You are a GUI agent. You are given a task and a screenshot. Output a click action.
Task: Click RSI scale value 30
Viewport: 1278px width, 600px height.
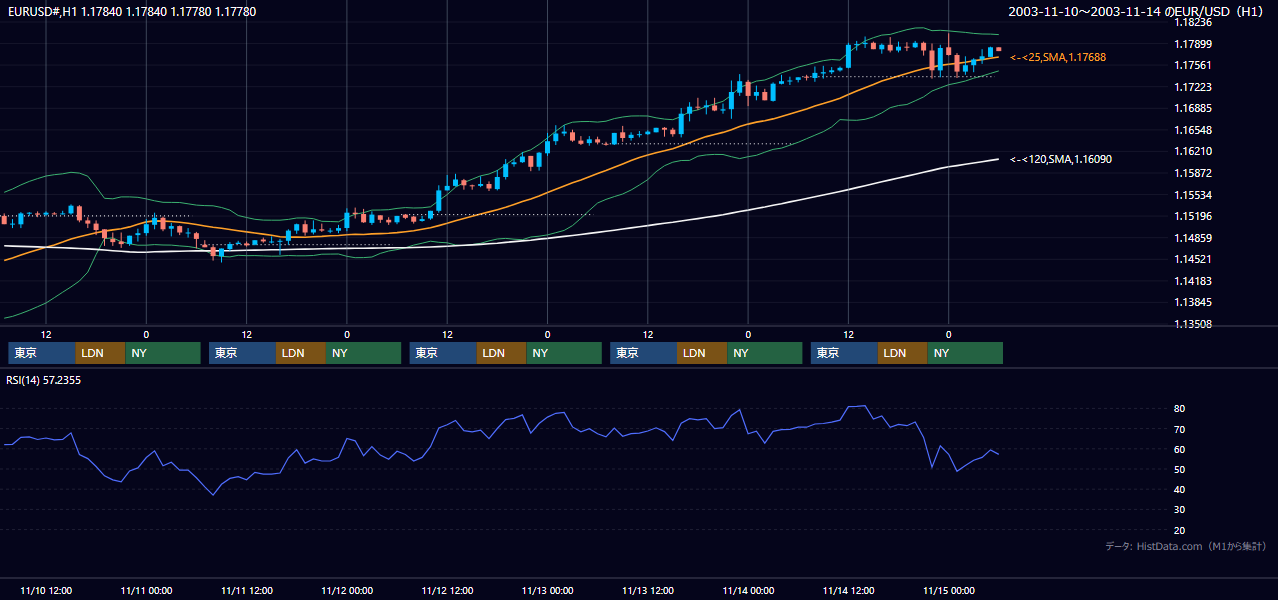pyautogui.click(x=1179, y=509)
